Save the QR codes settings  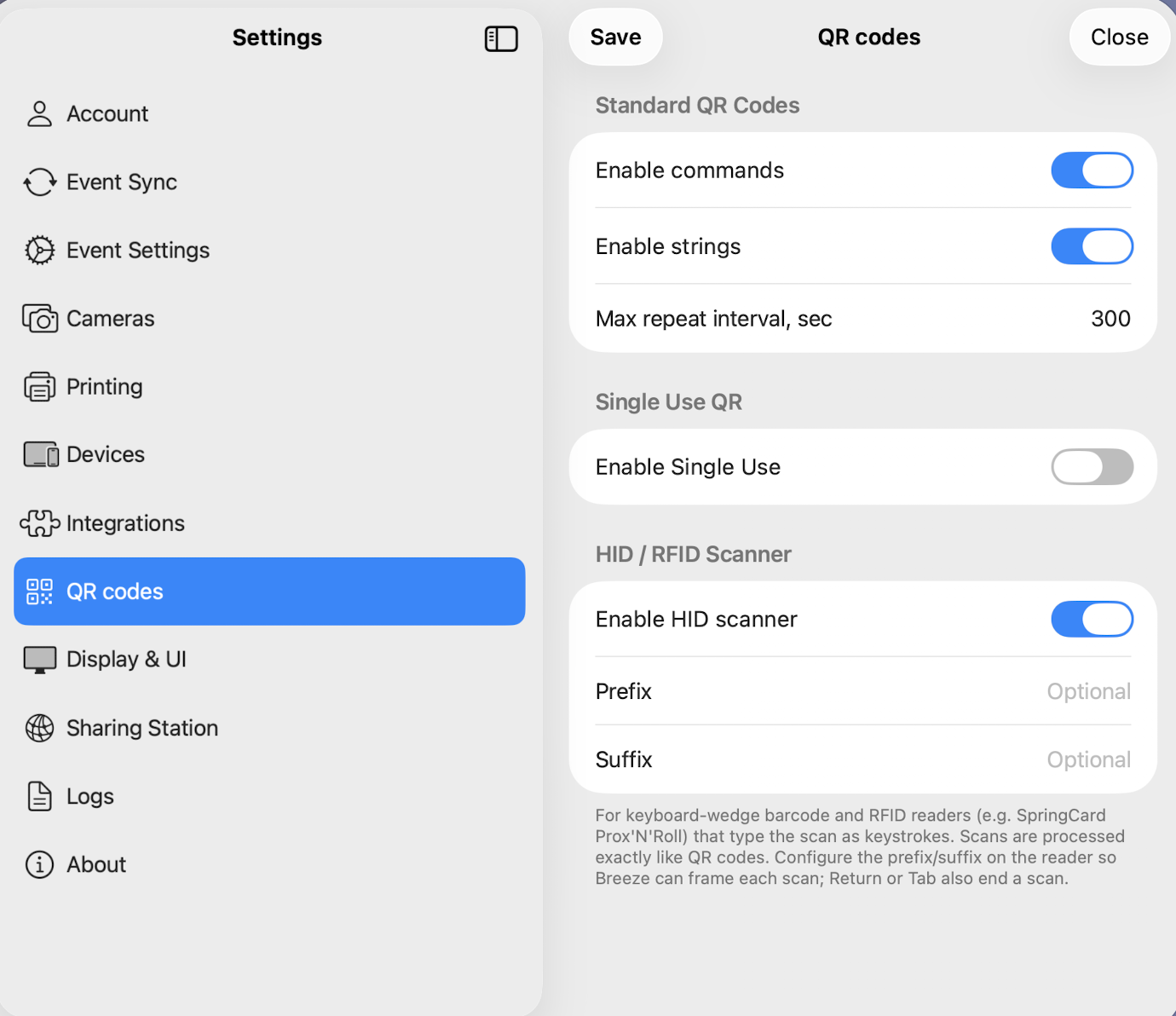[x=615, y=38]
